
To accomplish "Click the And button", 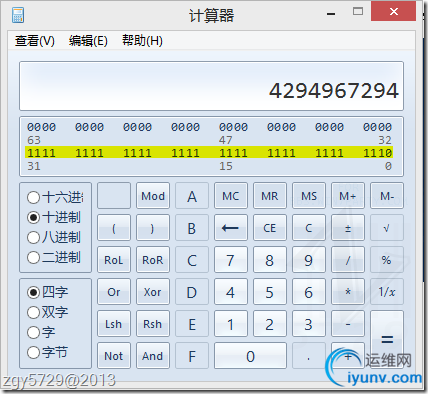I will 153,356.
